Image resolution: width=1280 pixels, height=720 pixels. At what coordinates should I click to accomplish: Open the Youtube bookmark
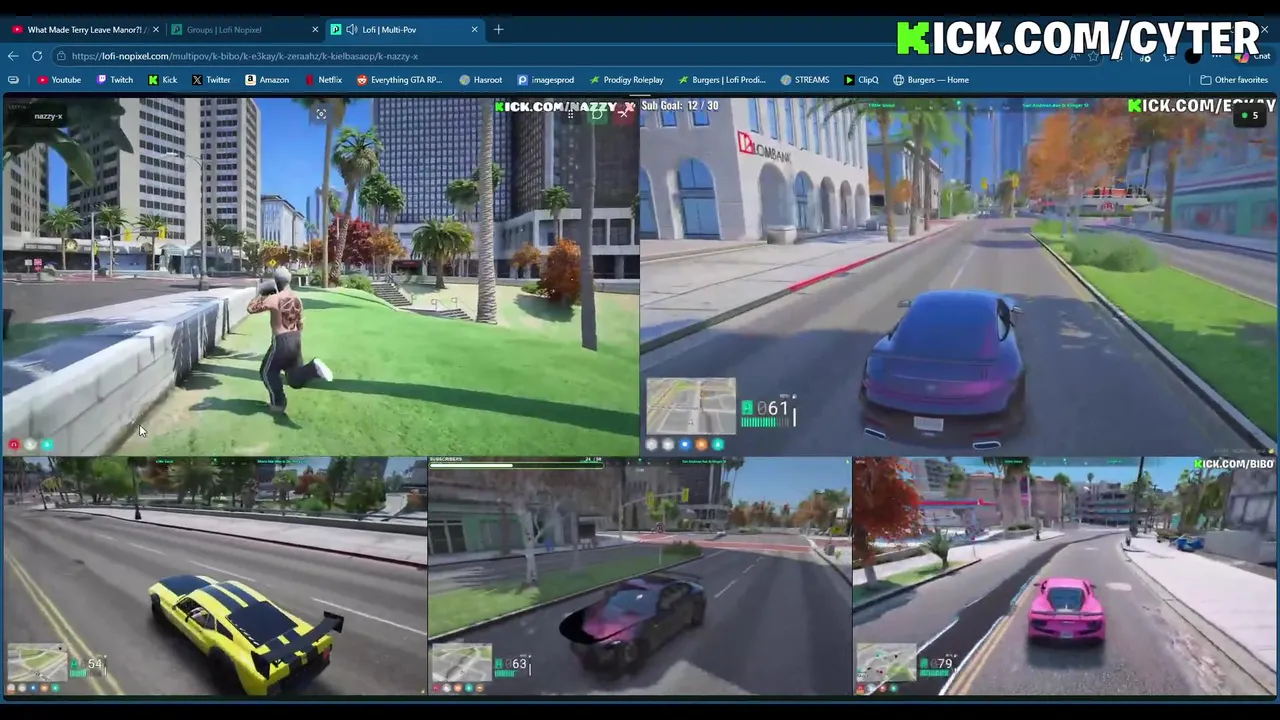click(x=59, y=80)
